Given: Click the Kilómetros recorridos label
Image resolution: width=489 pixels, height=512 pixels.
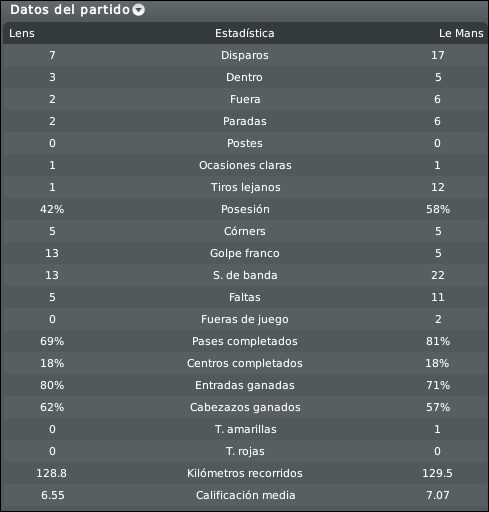Looking at the screenshot, I should [x=245, y=473].
